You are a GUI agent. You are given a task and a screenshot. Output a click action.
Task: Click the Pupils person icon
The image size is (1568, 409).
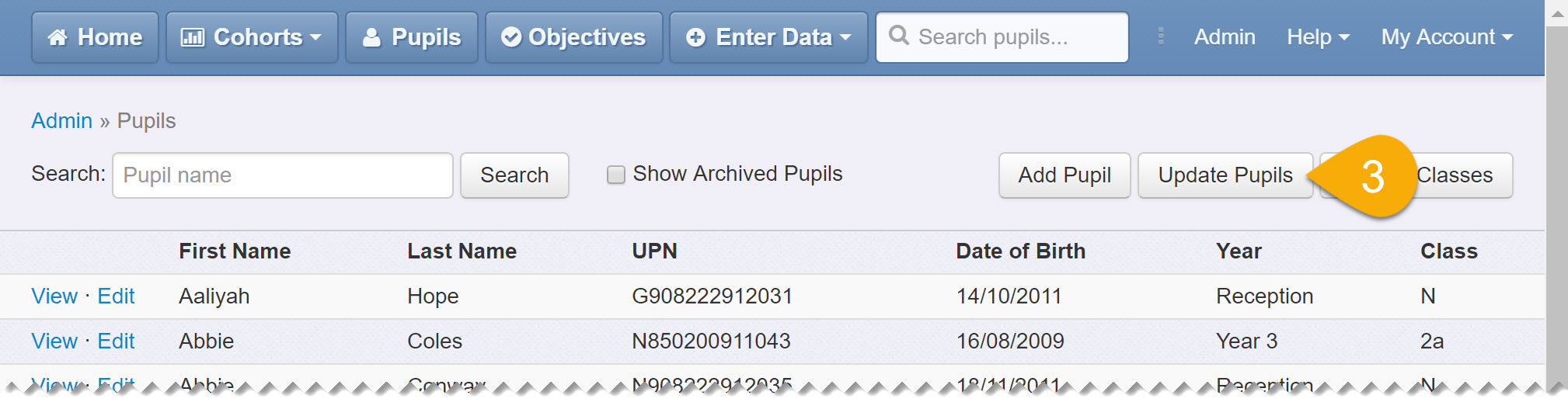[372, 37]
